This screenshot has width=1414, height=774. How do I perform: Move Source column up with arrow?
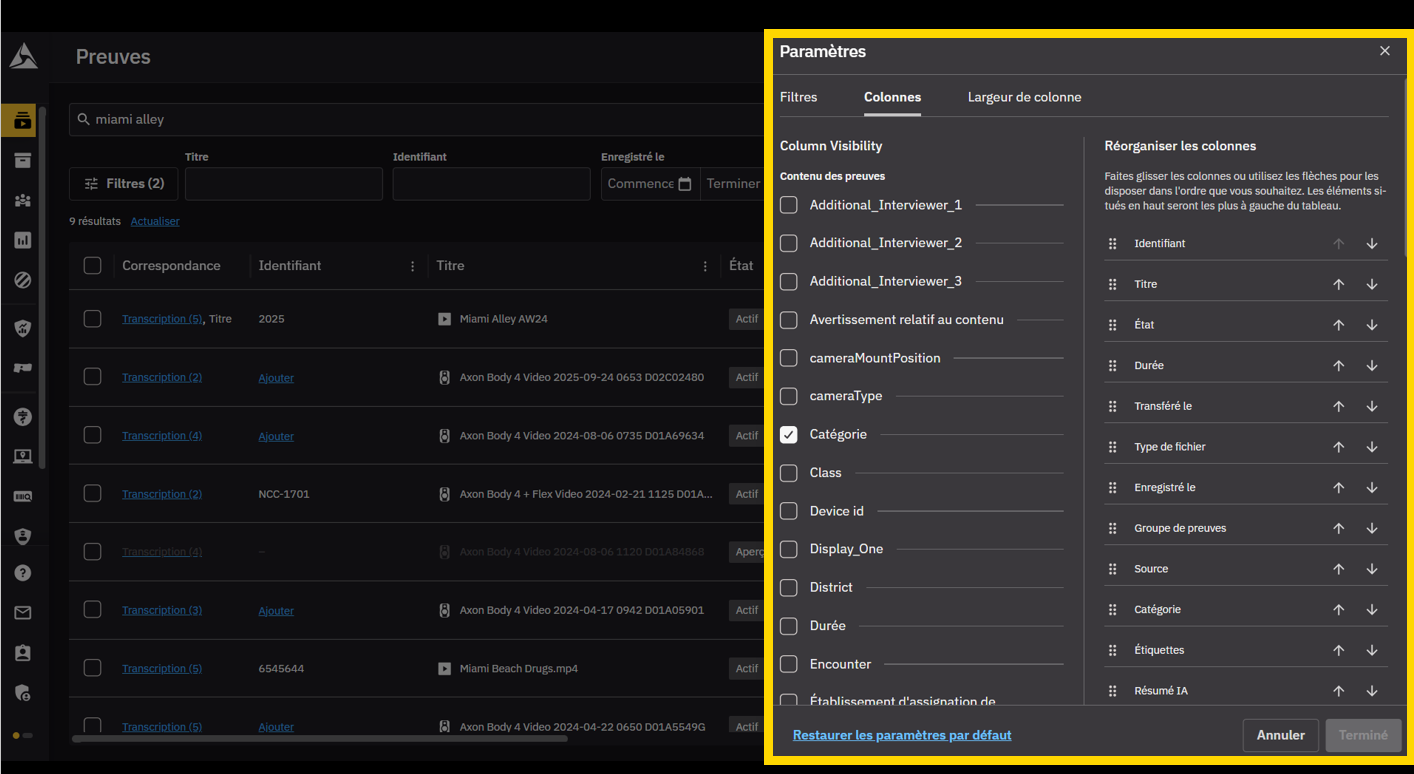point(1338,569)
